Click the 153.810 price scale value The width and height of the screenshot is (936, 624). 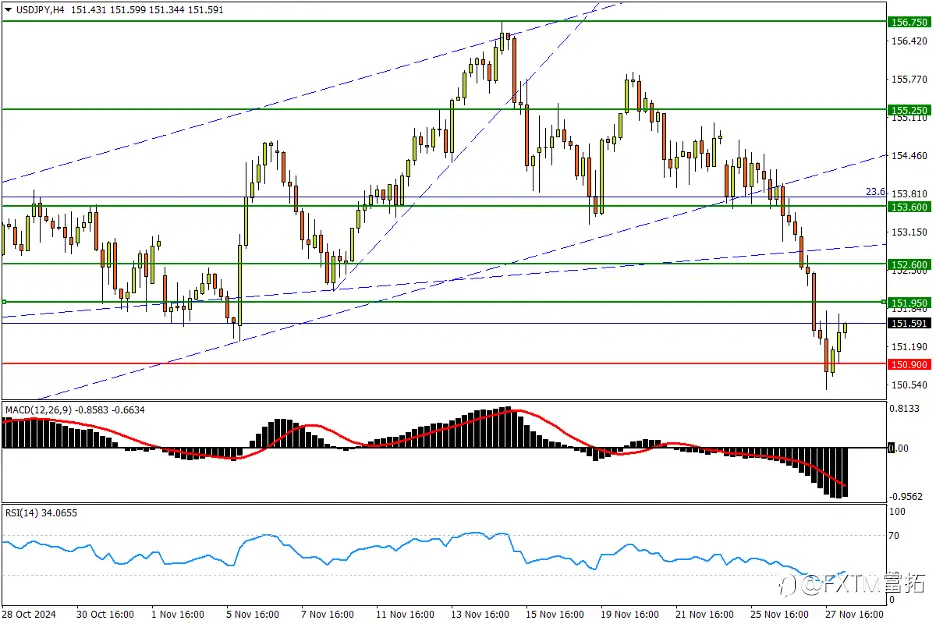tap(909, 194)
